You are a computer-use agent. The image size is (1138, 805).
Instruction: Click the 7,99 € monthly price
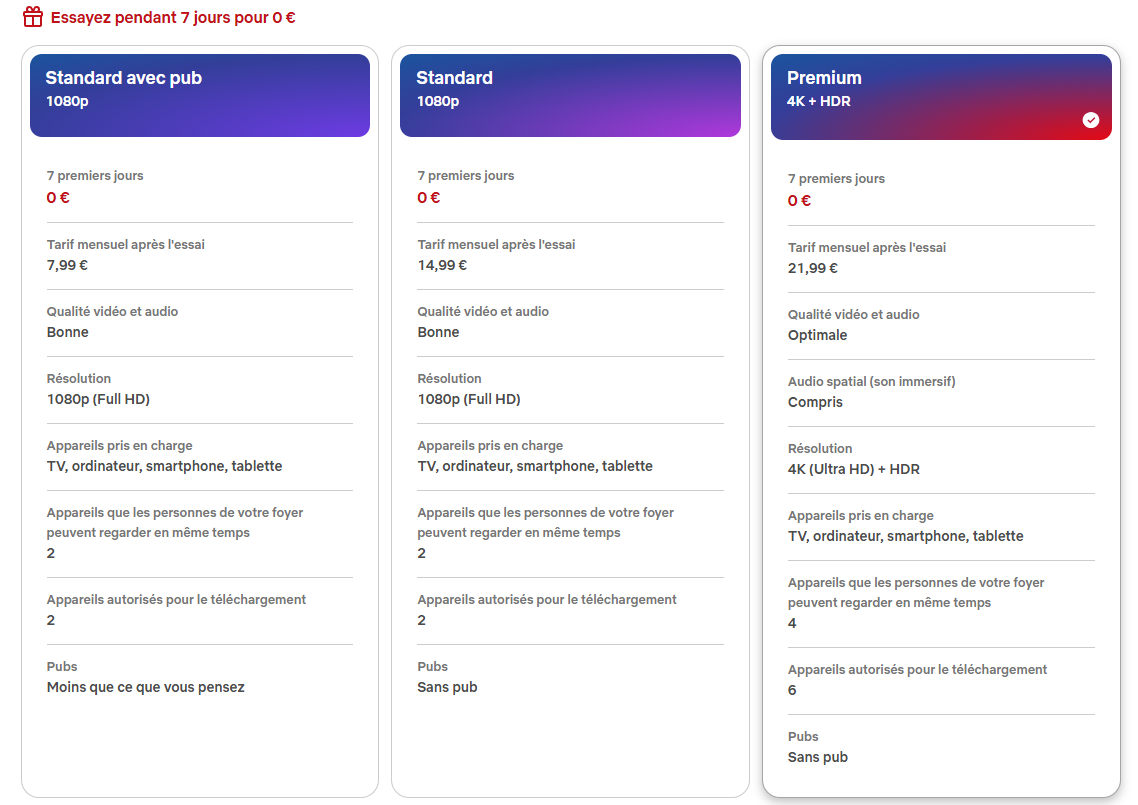click(67, 265)
